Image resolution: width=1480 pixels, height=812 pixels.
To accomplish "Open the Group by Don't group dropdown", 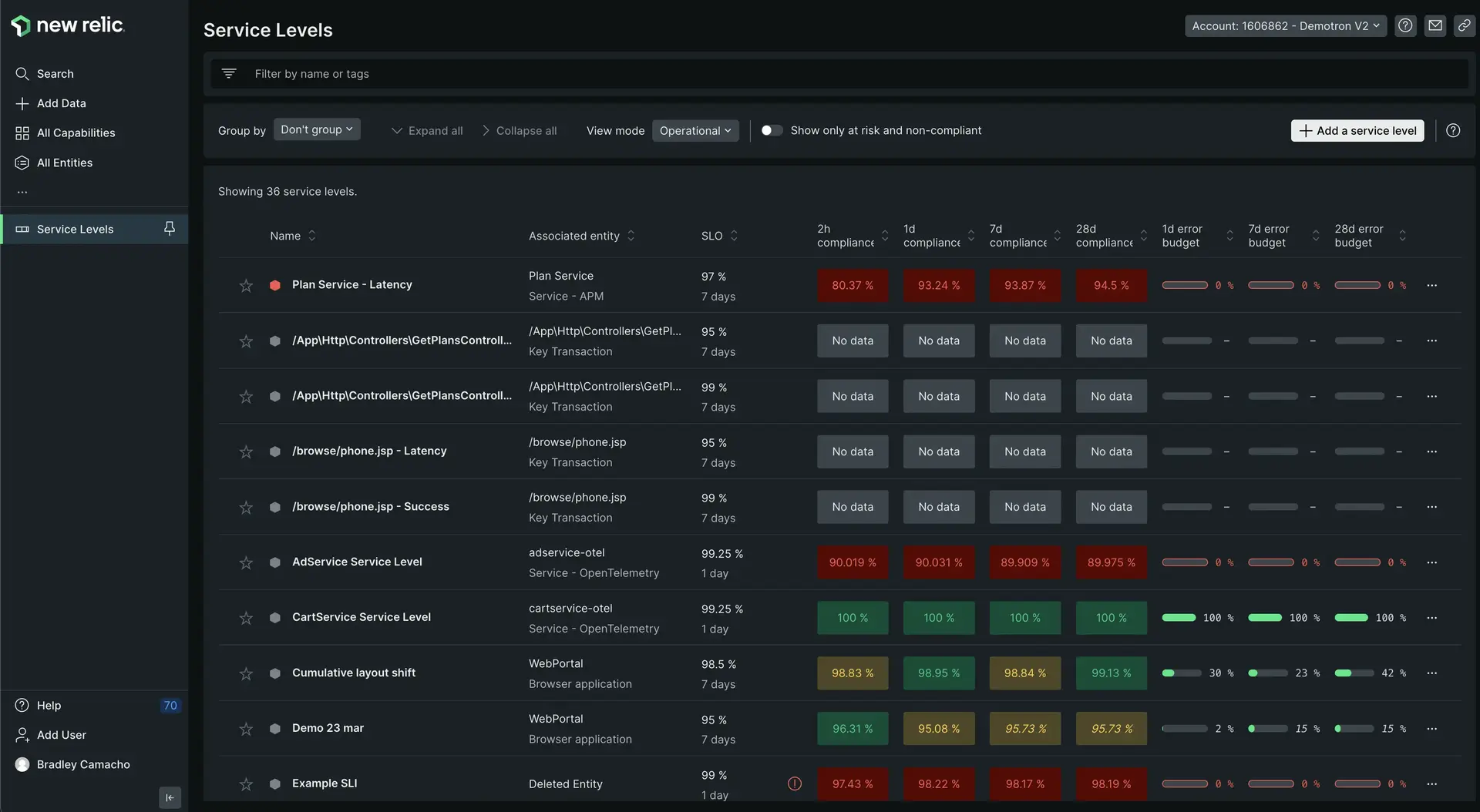I will click(317, 129).
